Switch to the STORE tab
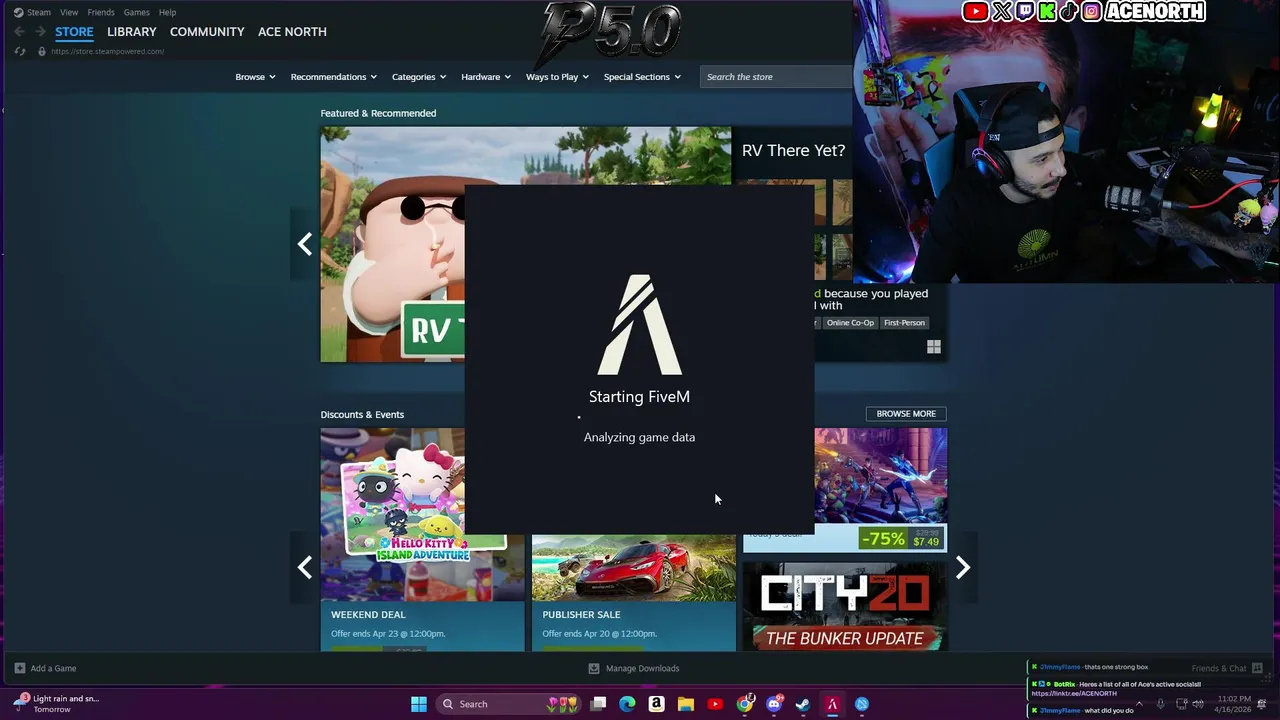Viewport: 1280px width, 720px height. [74, 32]
